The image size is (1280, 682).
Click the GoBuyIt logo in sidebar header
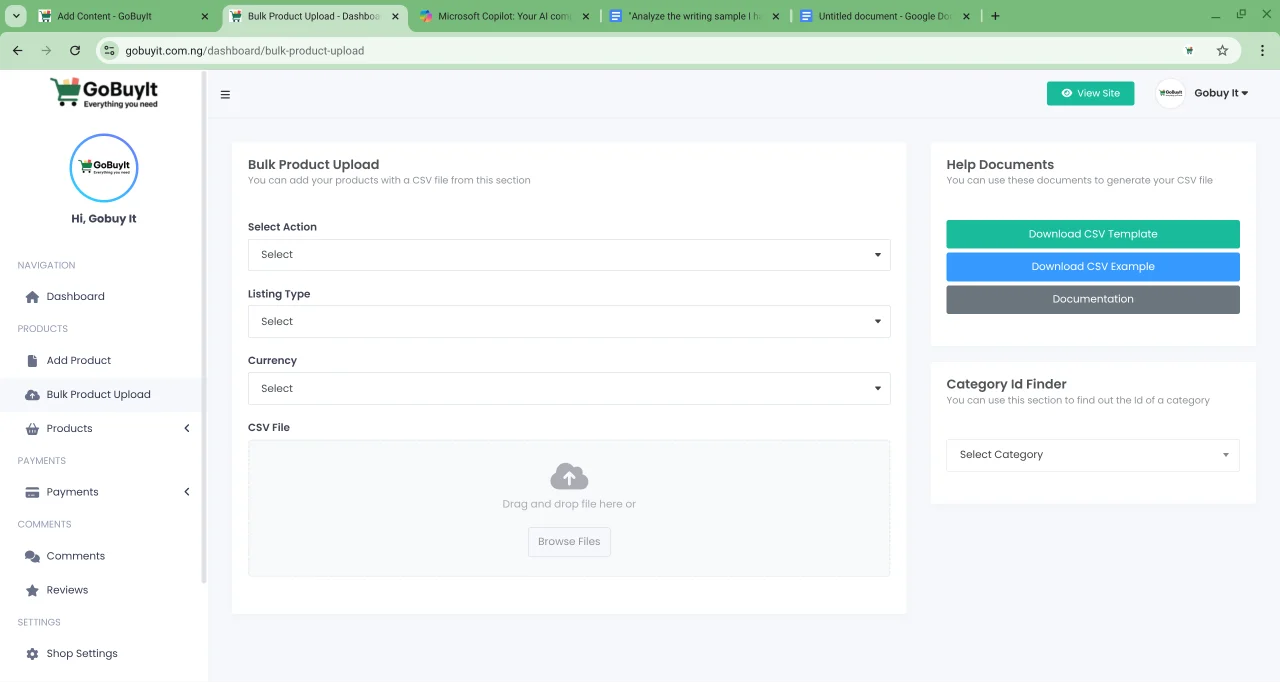104,93
